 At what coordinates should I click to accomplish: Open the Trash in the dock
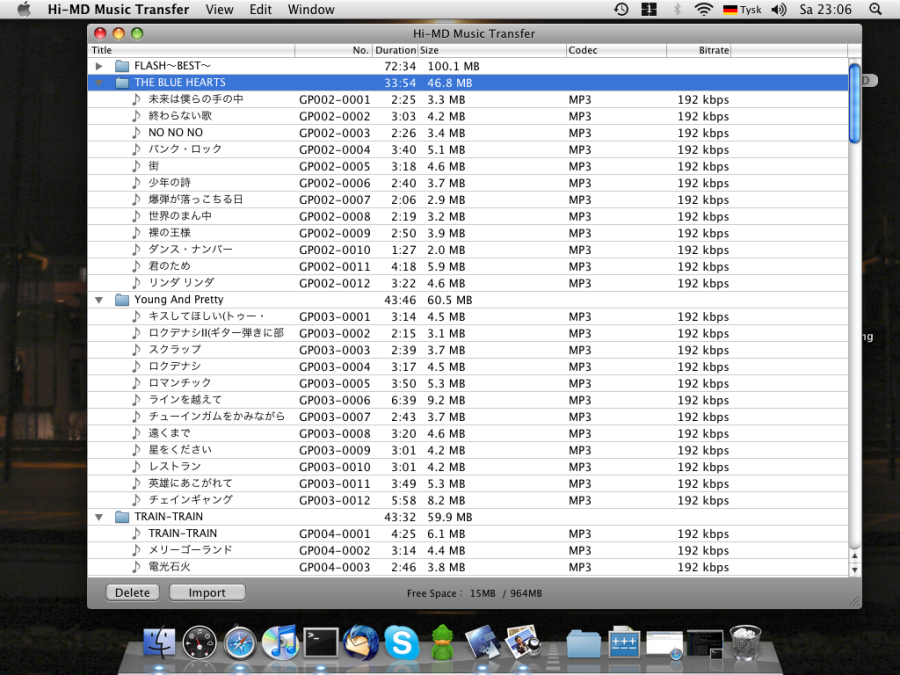point(745,642)
